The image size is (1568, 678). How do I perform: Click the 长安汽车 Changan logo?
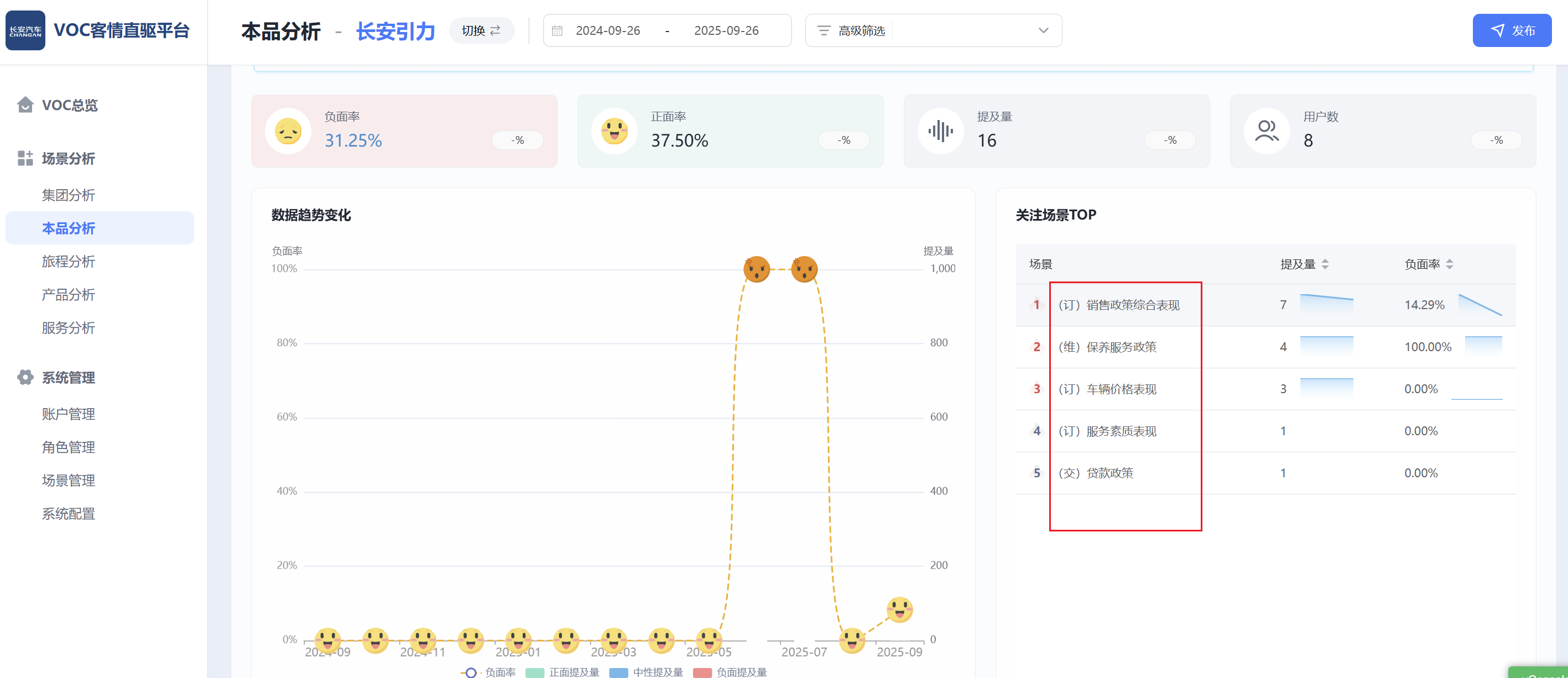click(x=25, y=30)
